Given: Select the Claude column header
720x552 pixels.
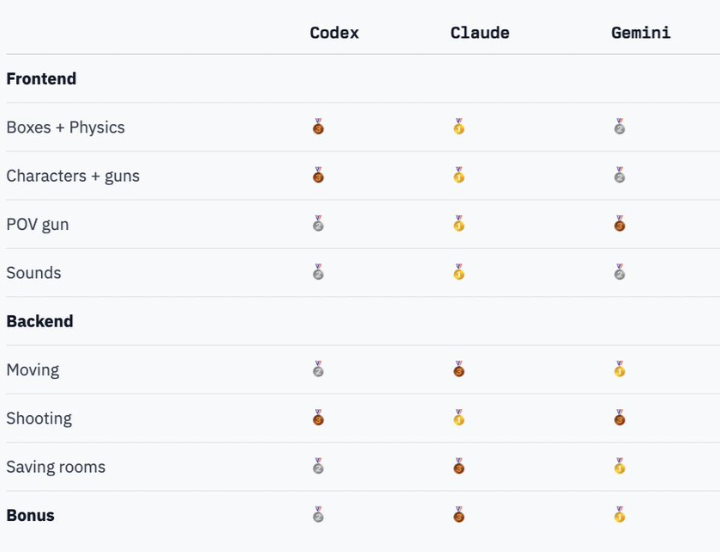Looking at the screenshot, I should click(480, 33).
